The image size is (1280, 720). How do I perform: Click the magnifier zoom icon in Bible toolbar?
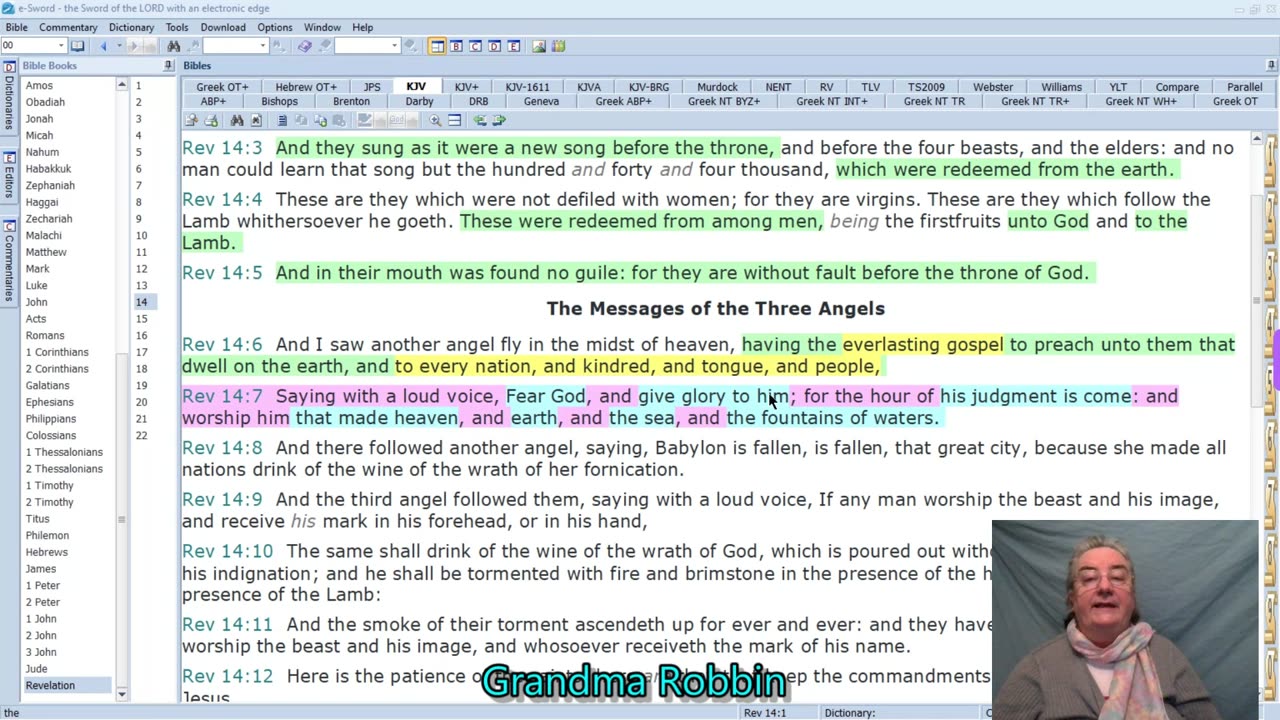point(435,120)
